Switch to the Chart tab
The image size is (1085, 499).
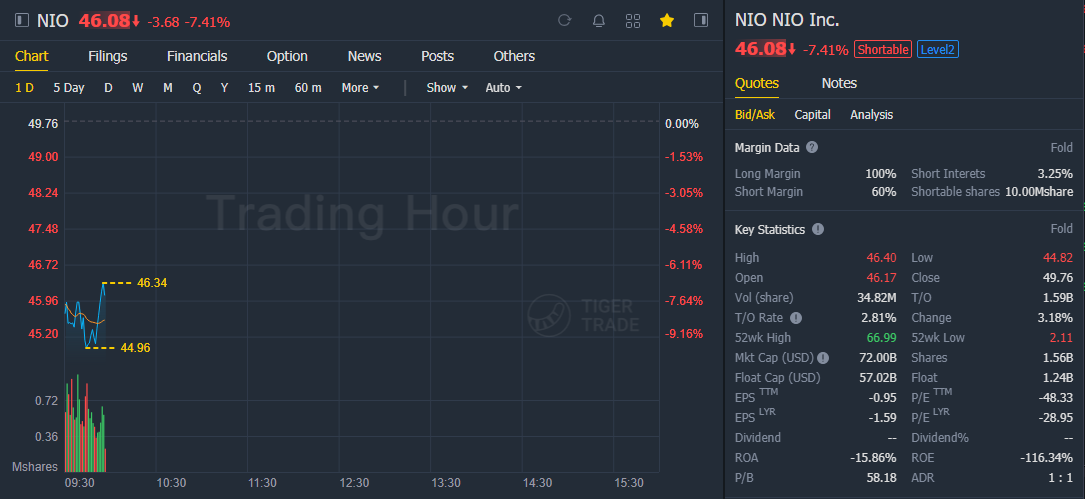point(32,56)
